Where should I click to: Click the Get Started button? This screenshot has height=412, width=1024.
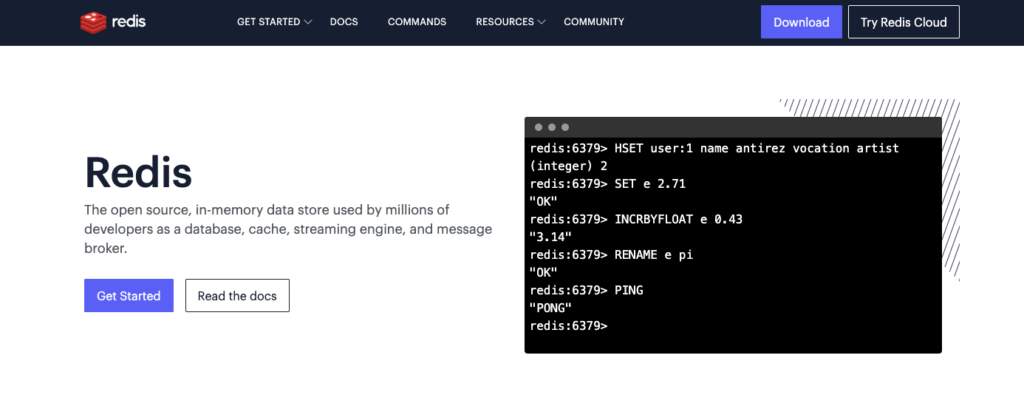(x=129, y=296)
